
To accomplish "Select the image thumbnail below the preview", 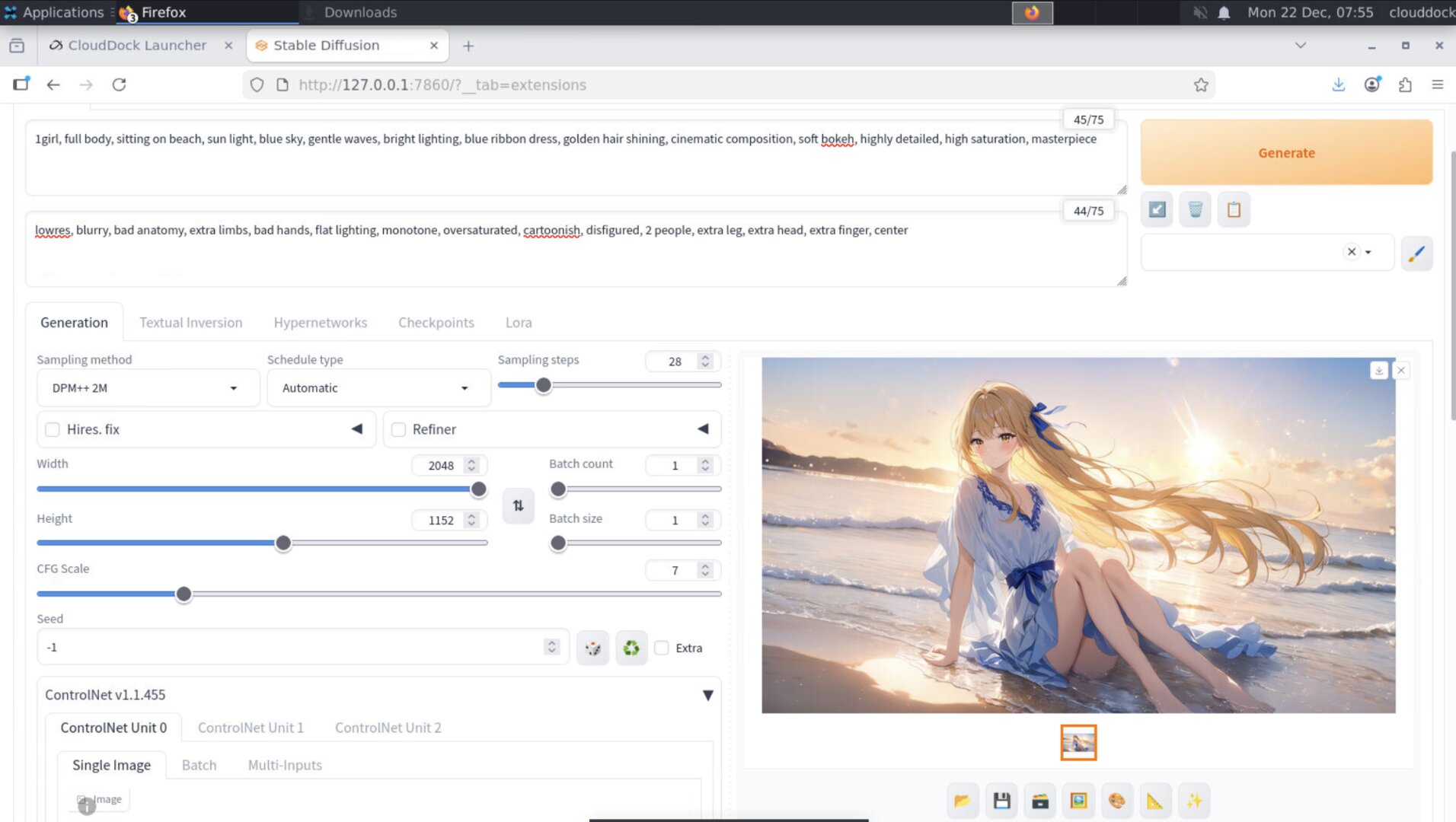I will point(1078,742).
